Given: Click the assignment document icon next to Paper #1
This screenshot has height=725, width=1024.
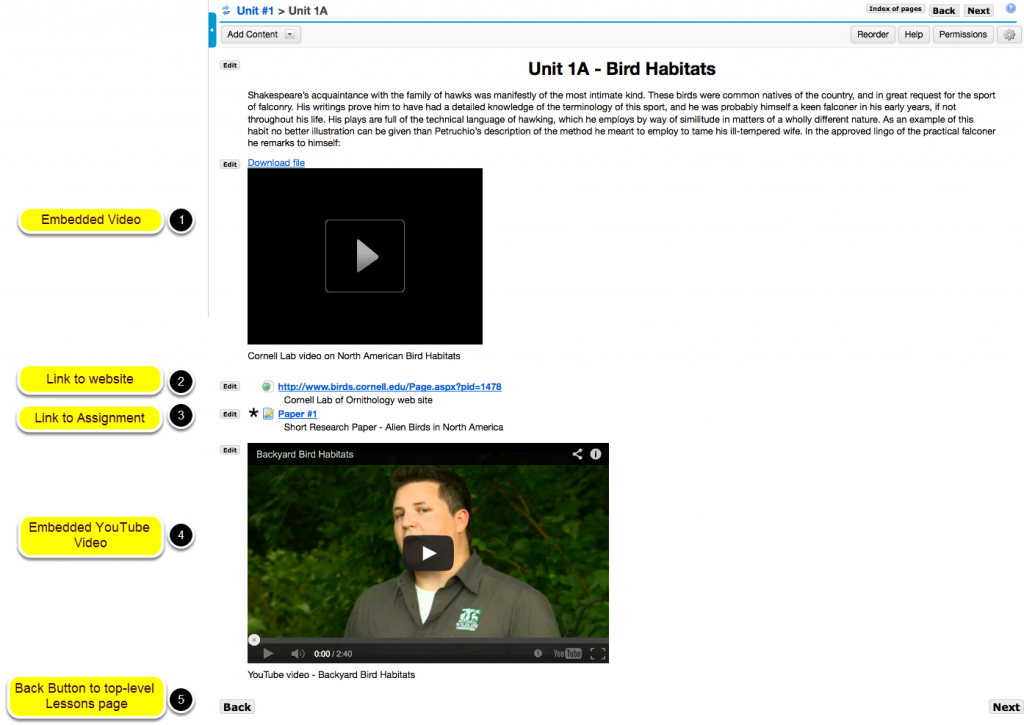Looking at the screenshot, I should point(269,413).
